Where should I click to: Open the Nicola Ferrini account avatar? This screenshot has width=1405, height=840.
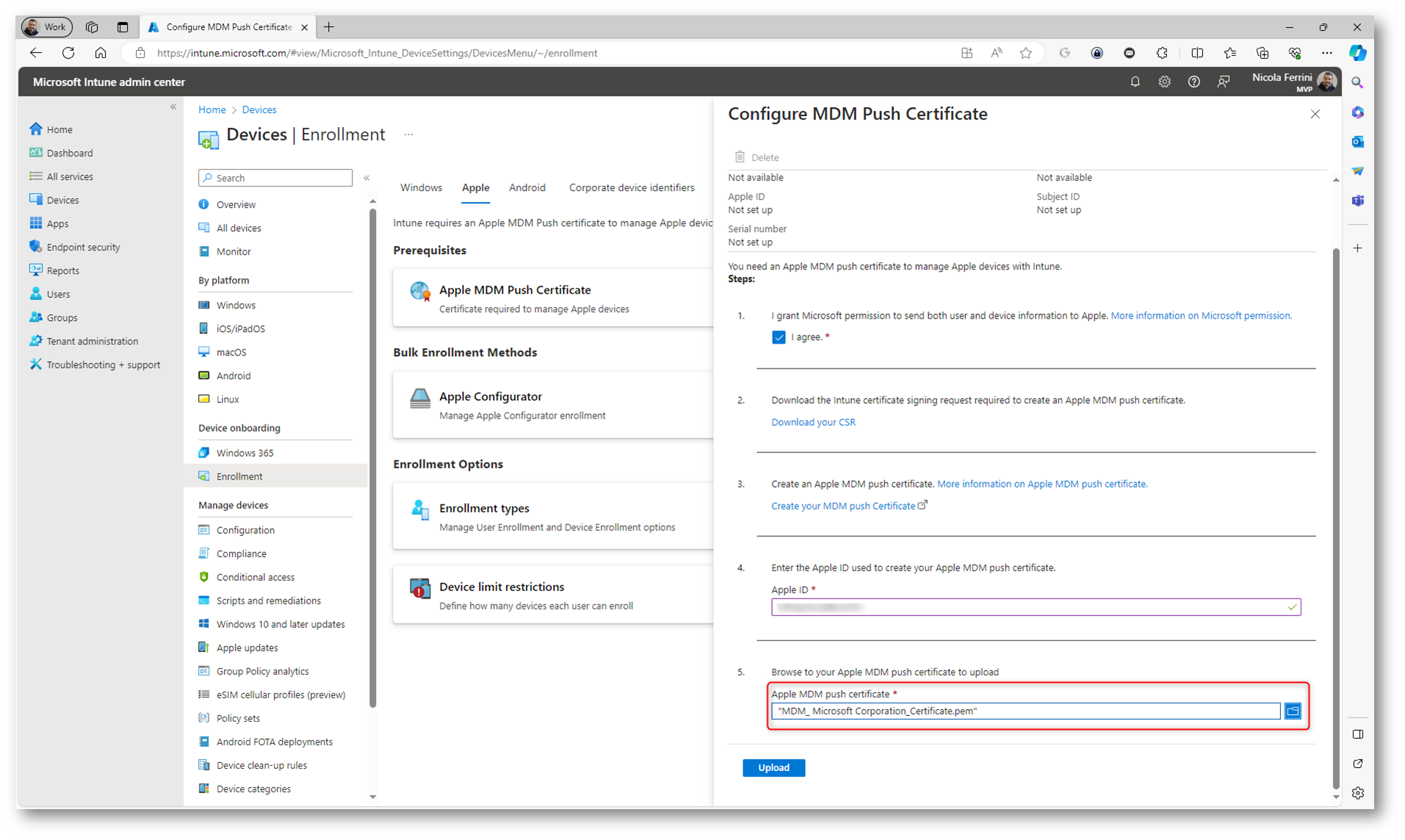1326,82
